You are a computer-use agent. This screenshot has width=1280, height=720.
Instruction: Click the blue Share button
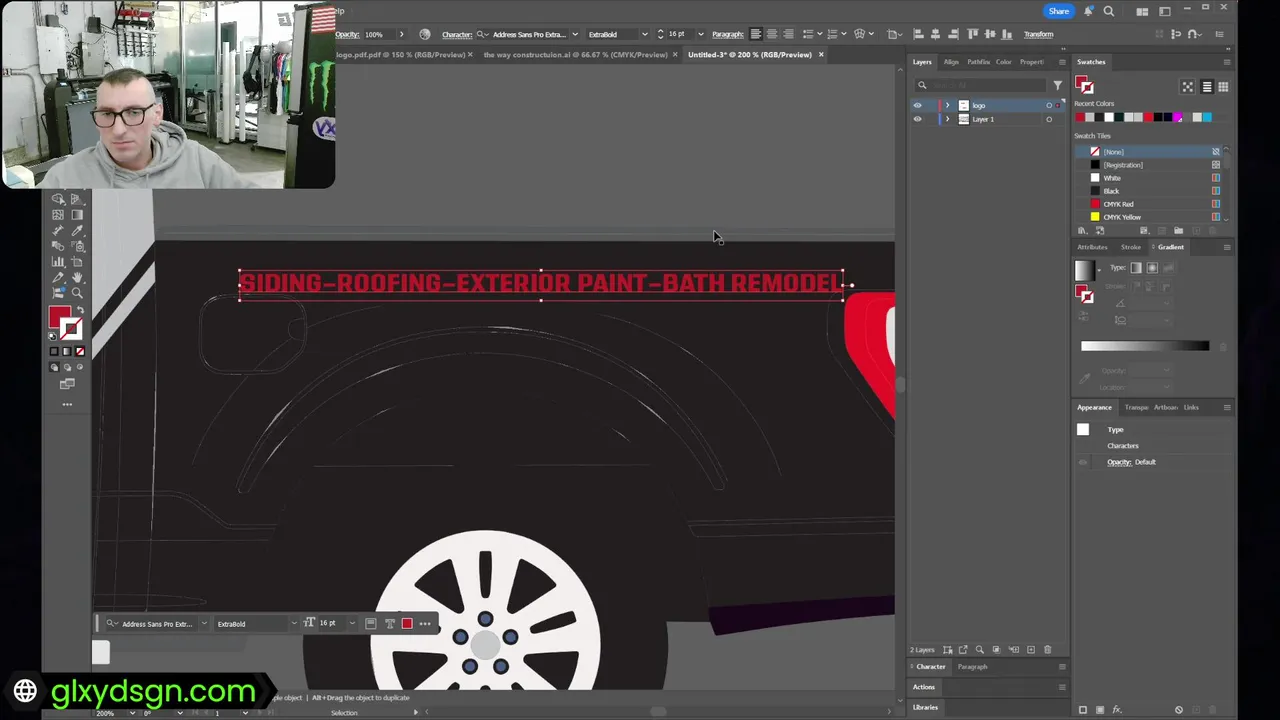(1058, 11)
